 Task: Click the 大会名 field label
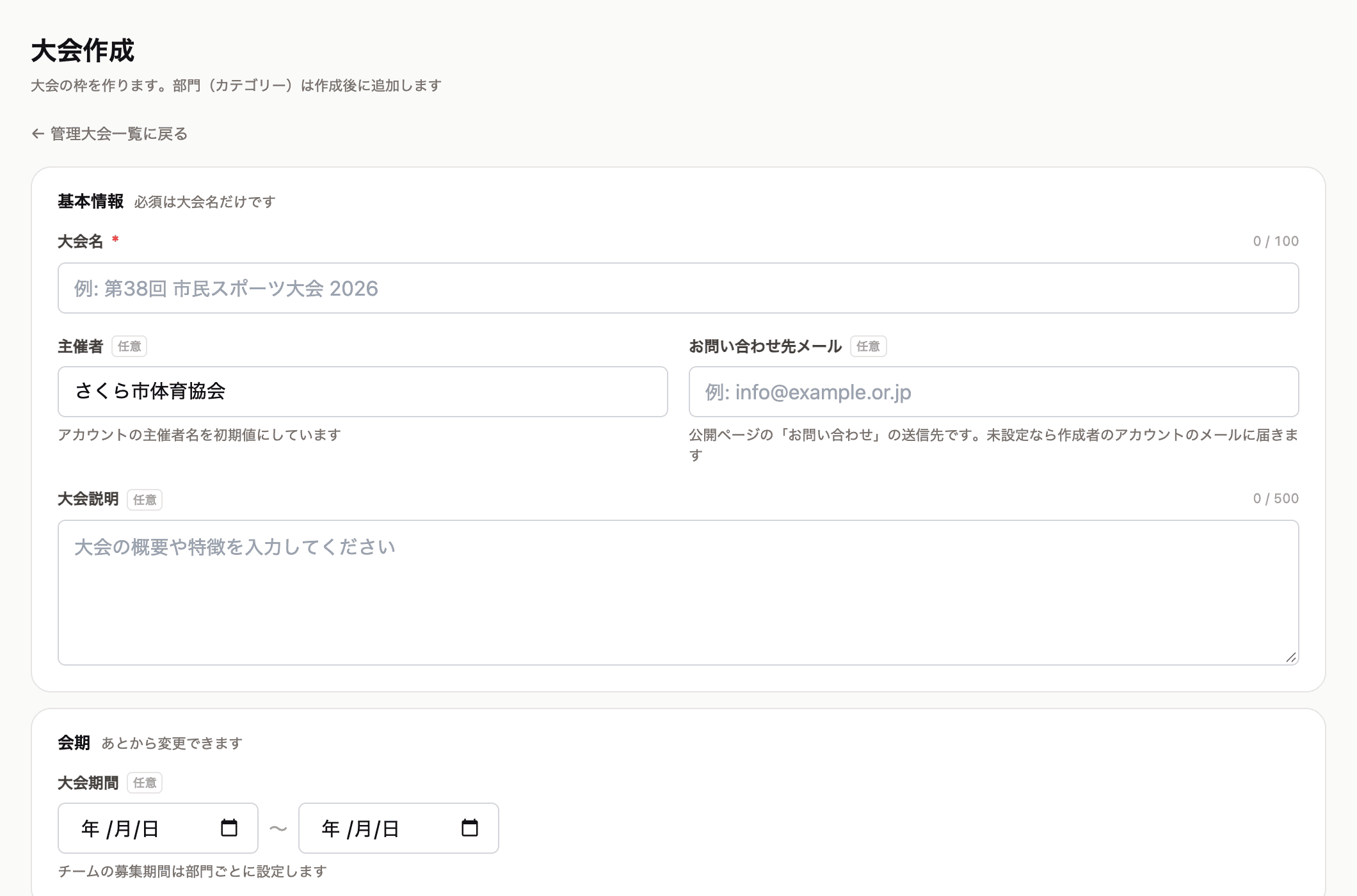[x=80, y=241]
